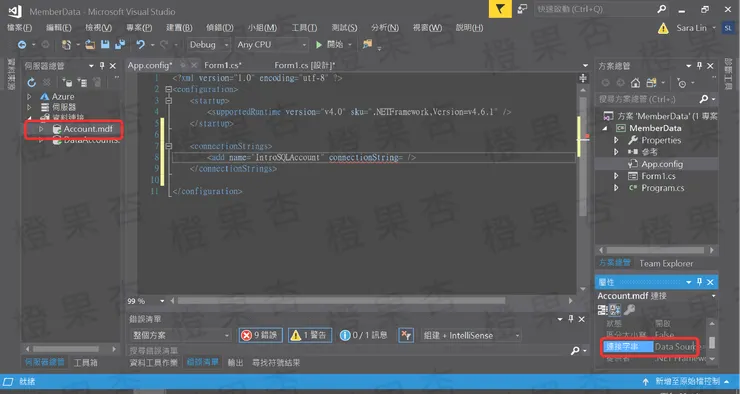The width and height of the screenshot is (740, 394).
Task: Click the search magnifier in Quick Launch
Action: point(662,9)
